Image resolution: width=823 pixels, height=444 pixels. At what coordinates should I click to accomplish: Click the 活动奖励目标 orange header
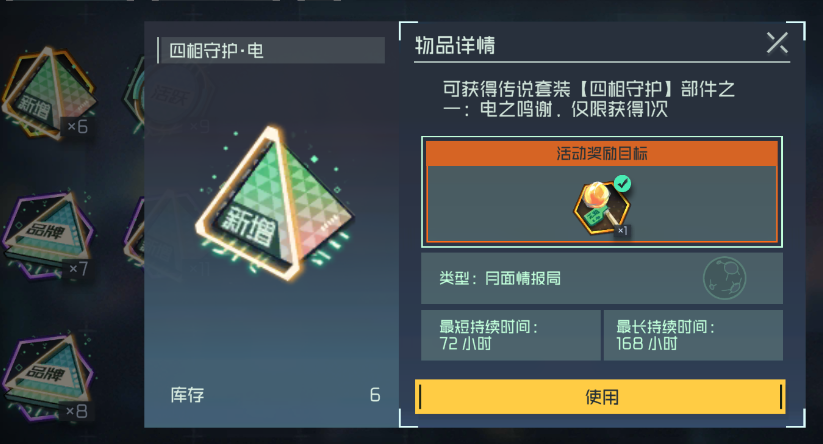[x=602, y=153]
